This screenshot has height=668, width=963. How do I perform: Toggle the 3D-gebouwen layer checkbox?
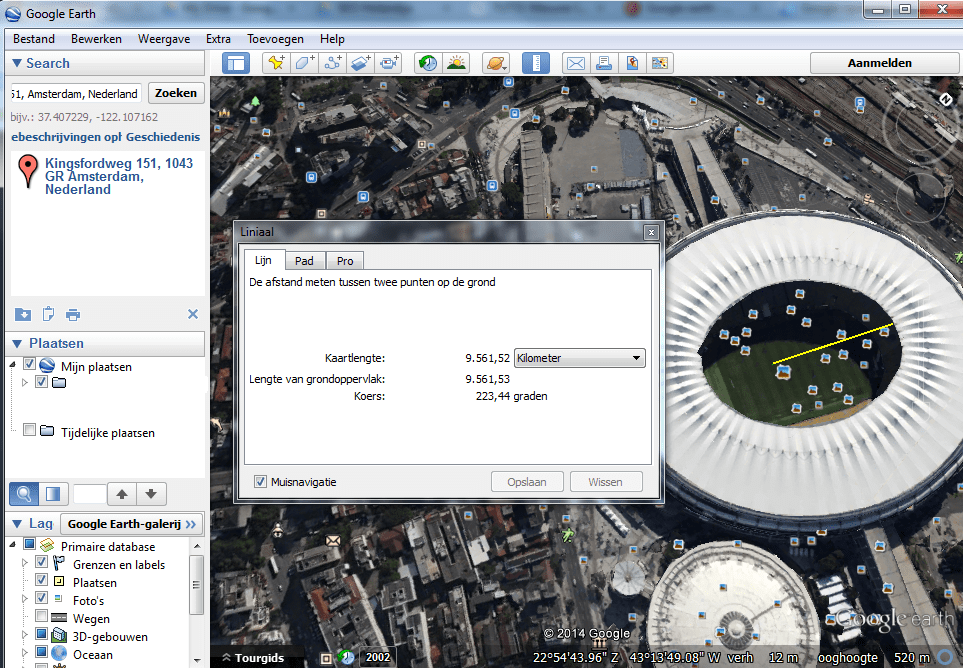point(41,634)
